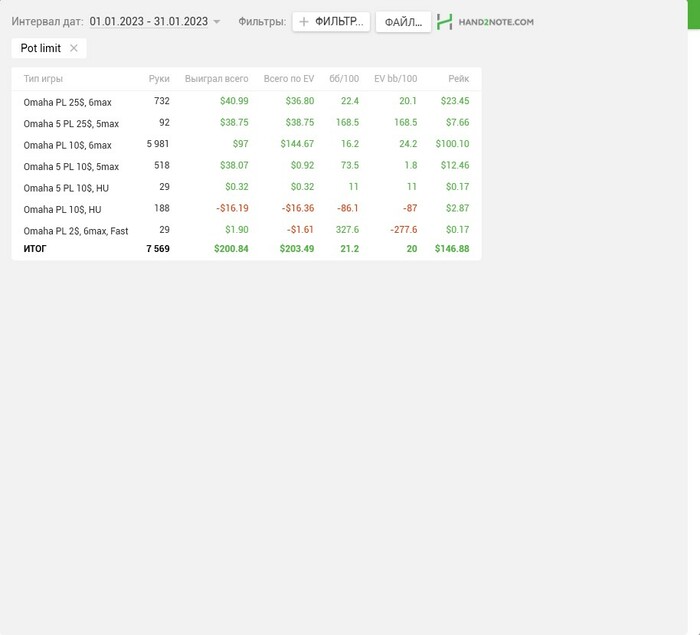Click EV bb/100 value -87
This screenshot has height=635, width=700.
(409, 208)
